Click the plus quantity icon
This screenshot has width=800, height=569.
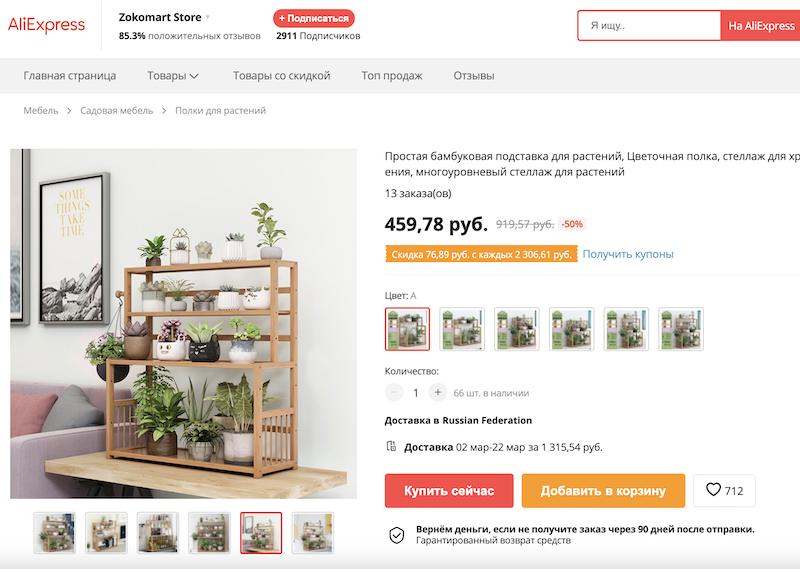tap(437, 393)
